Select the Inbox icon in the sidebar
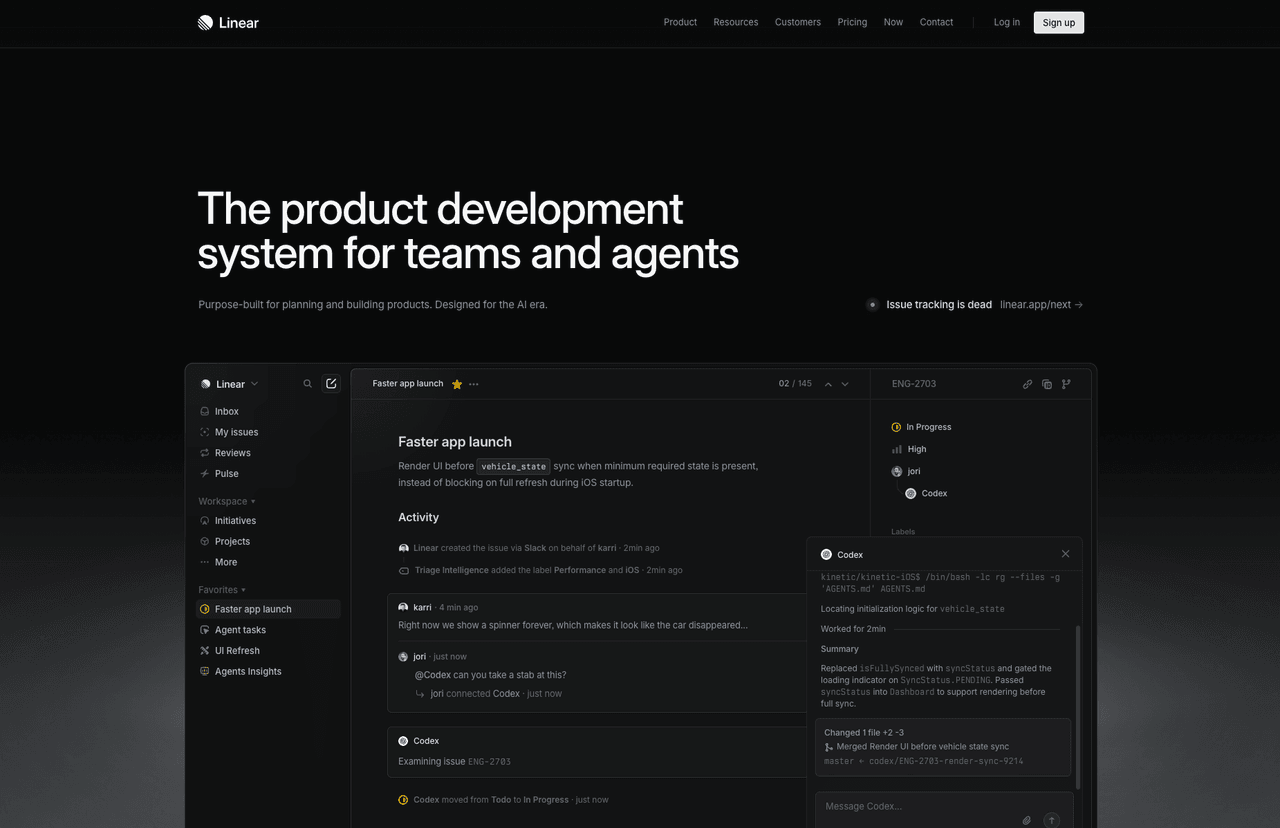This screenshot has height=828, width=1280. (x=204, y=411)
